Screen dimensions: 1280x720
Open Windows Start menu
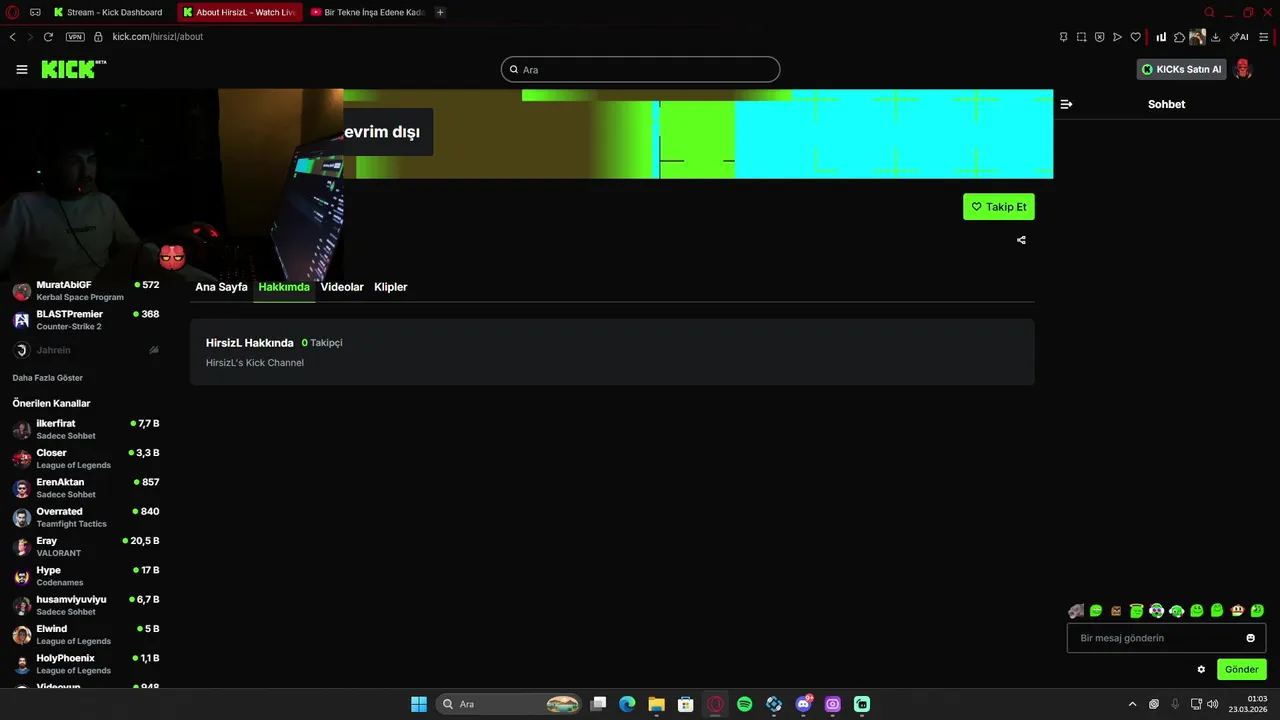[x=419, y=704]
